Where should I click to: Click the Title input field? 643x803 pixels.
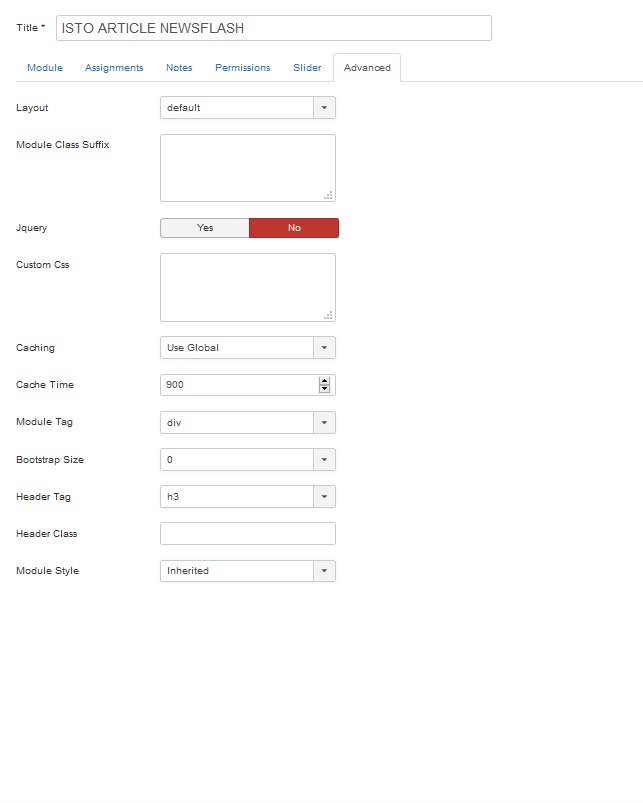point(274,28)
